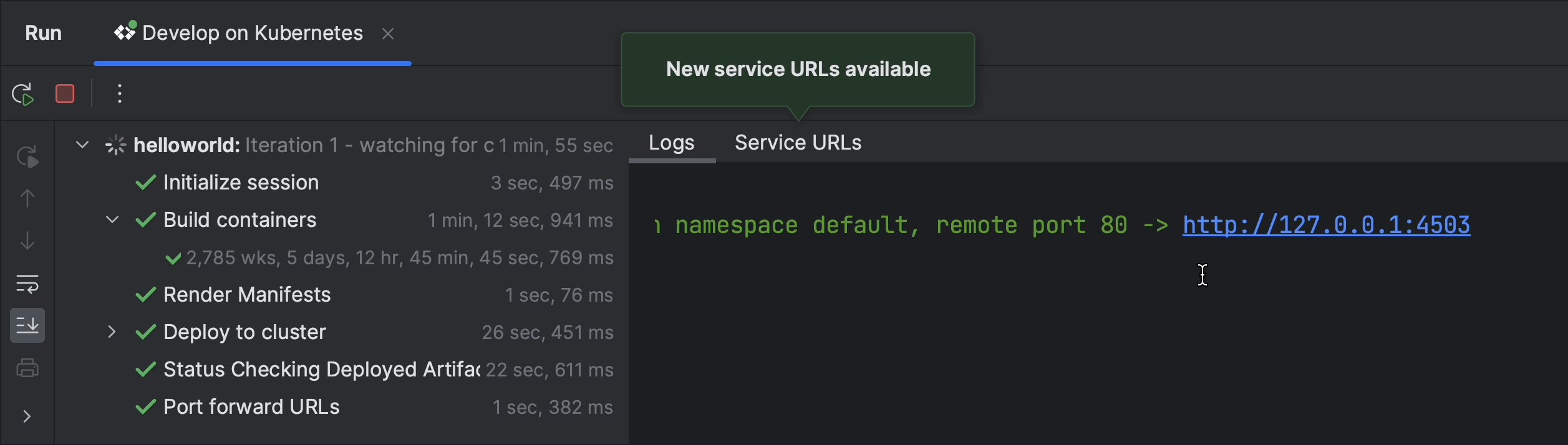Jump down with the down arrow icon
1568x445 pixels.
[27, 241]
